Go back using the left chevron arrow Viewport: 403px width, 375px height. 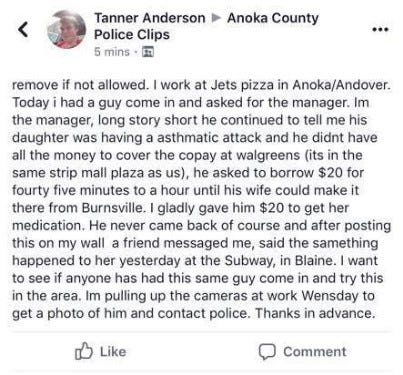23,29
